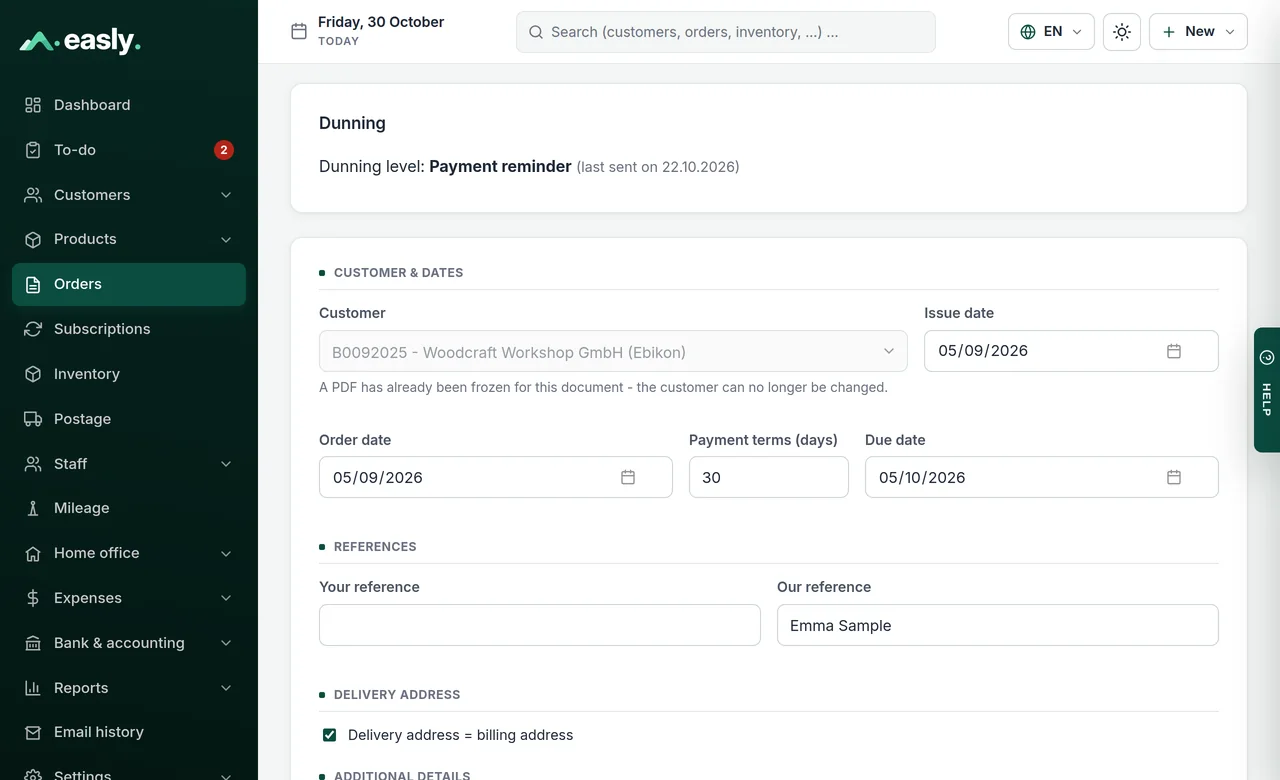
Task: Click the Subscriptions refresh icon
Action: (x=33, y=329)
